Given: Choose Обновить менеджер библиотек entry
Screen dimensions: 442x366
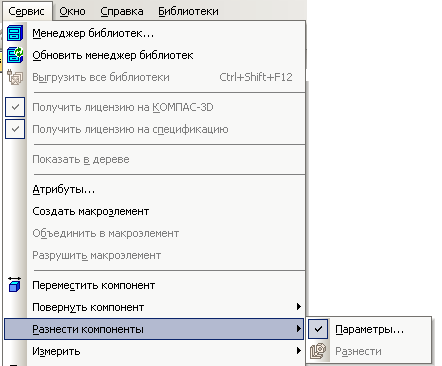Looking at the screenshot, I should click(154, 55).
